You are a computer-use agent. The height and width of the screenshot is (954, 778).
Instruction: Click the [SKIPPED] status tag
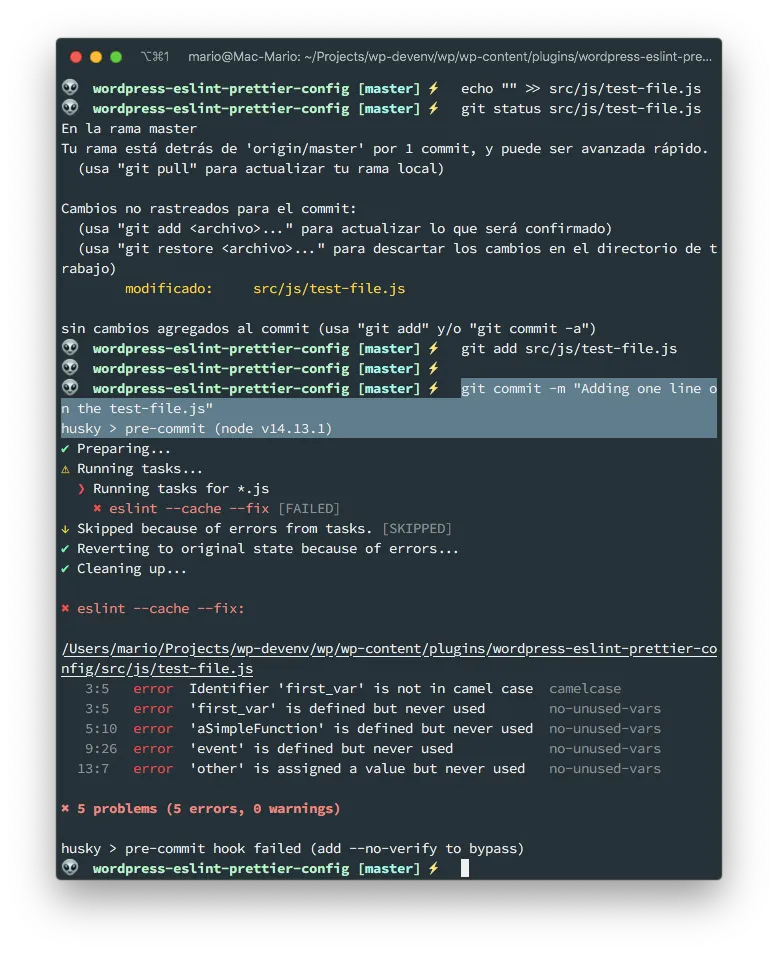pos(417,529)
